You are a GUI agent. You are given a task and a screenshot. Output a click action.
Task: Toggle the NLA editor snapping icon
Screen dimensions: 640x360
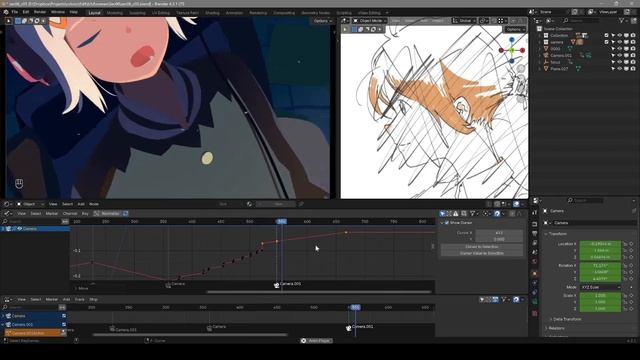516,300
